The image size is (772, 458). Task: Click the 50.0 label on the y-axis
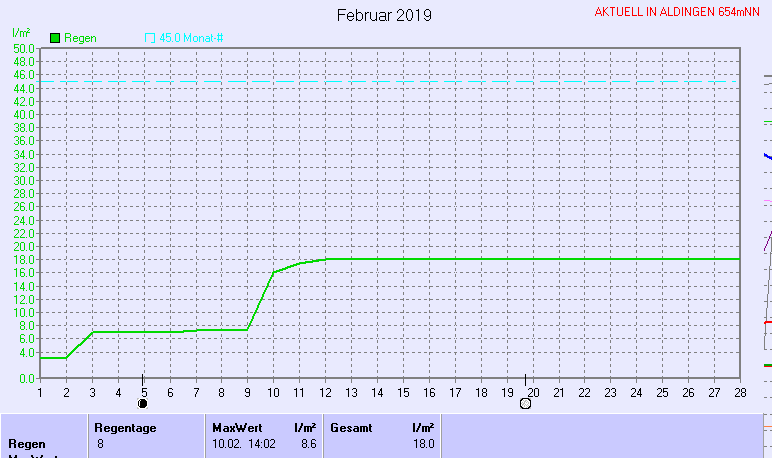click(x=24, y=48)
